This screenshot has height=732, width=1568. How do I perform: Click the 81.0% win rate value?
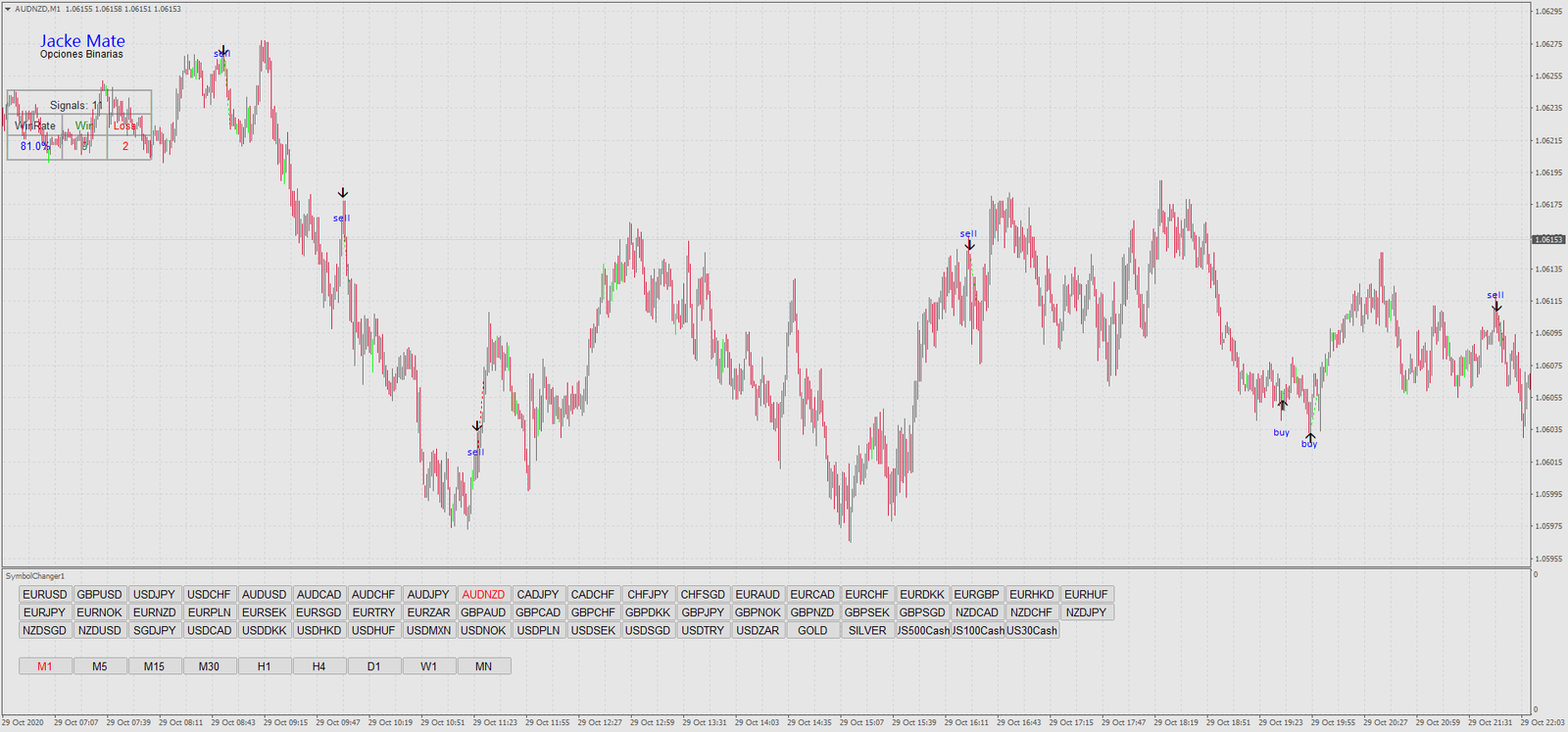(34, 146)
